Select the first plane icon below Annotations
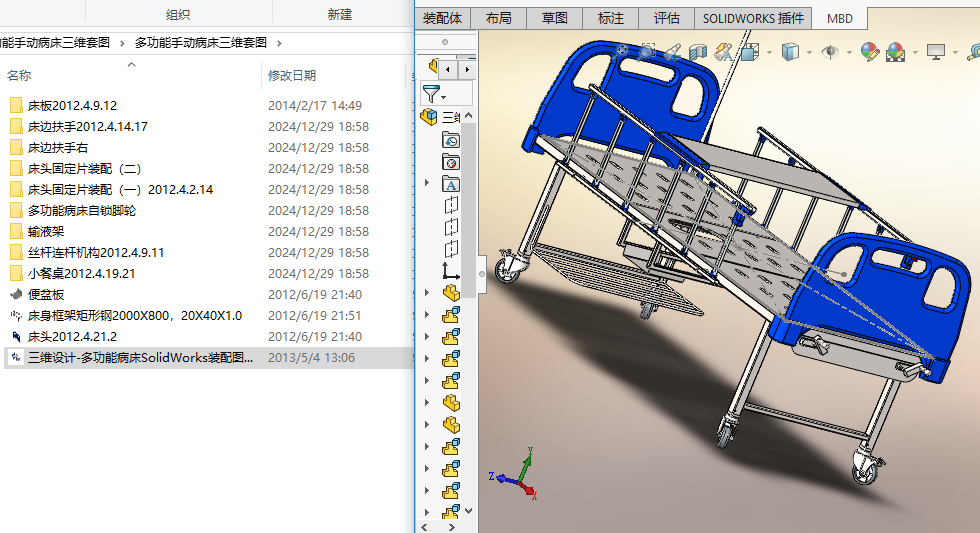The height and width of the screenshot is (533, 980). pos(451,205)
